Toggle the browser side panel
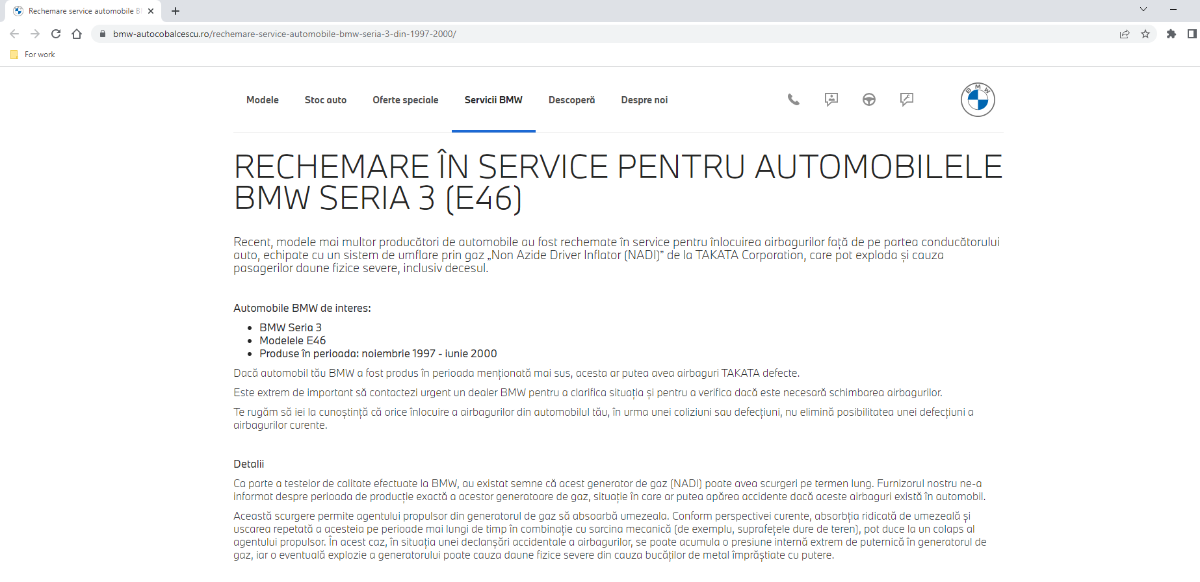 pos(1190,33)
